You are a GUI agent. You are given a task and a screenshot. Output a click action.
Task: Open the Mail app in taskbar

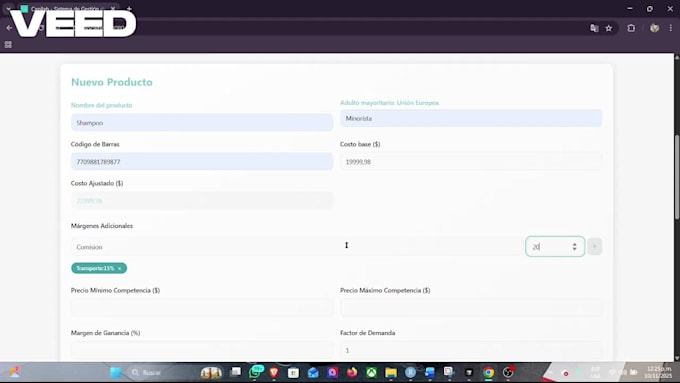(x=313, y=372)
